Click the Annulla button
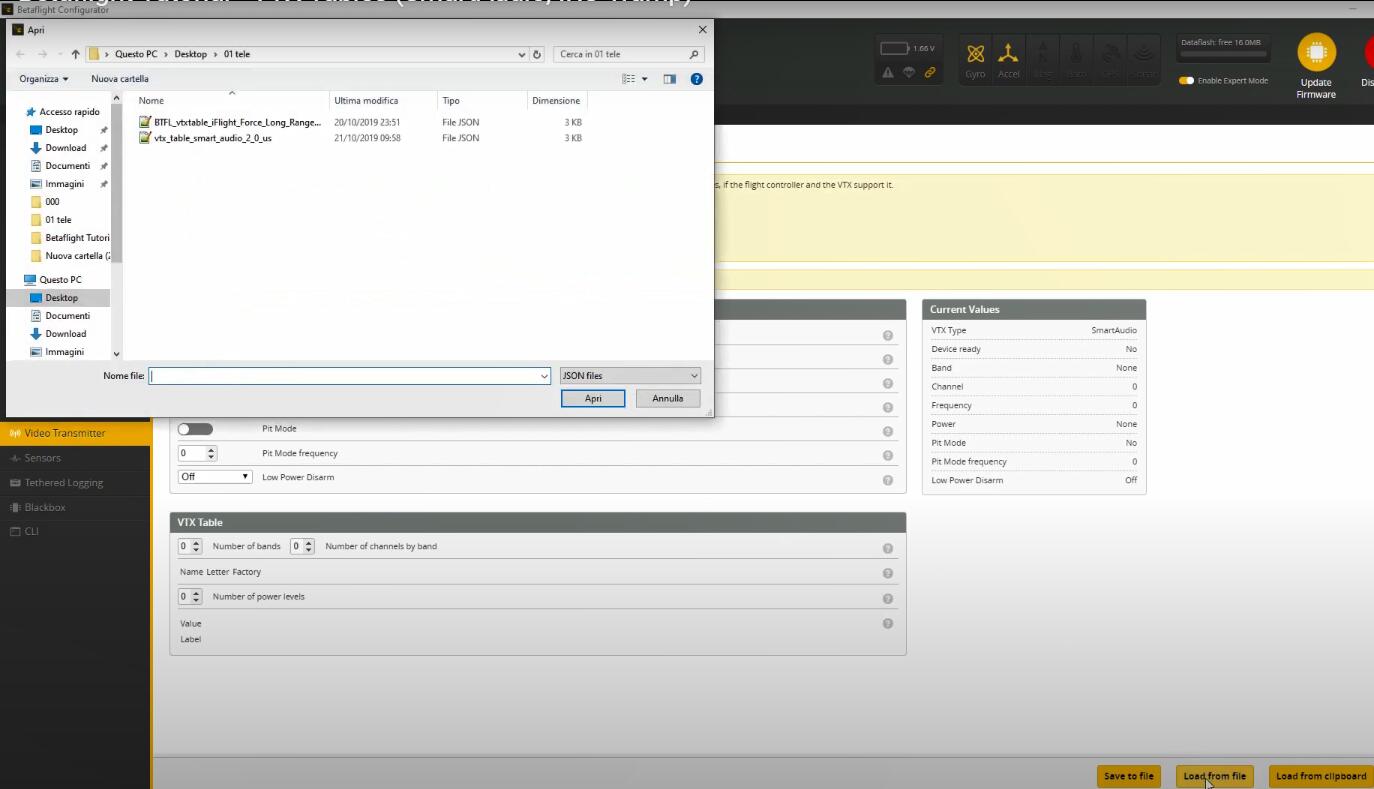The height and width of the screenshot is (789, 1374). pyautogui.click(x=667, y=398)
